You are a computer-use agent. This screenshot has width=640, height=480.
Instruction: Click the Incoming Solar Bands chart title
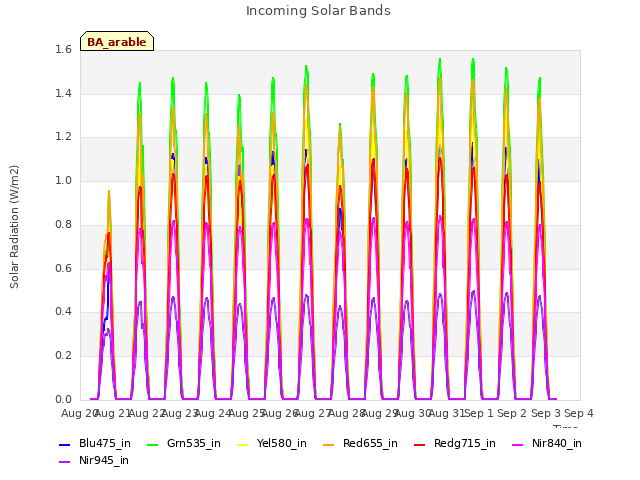318,11
